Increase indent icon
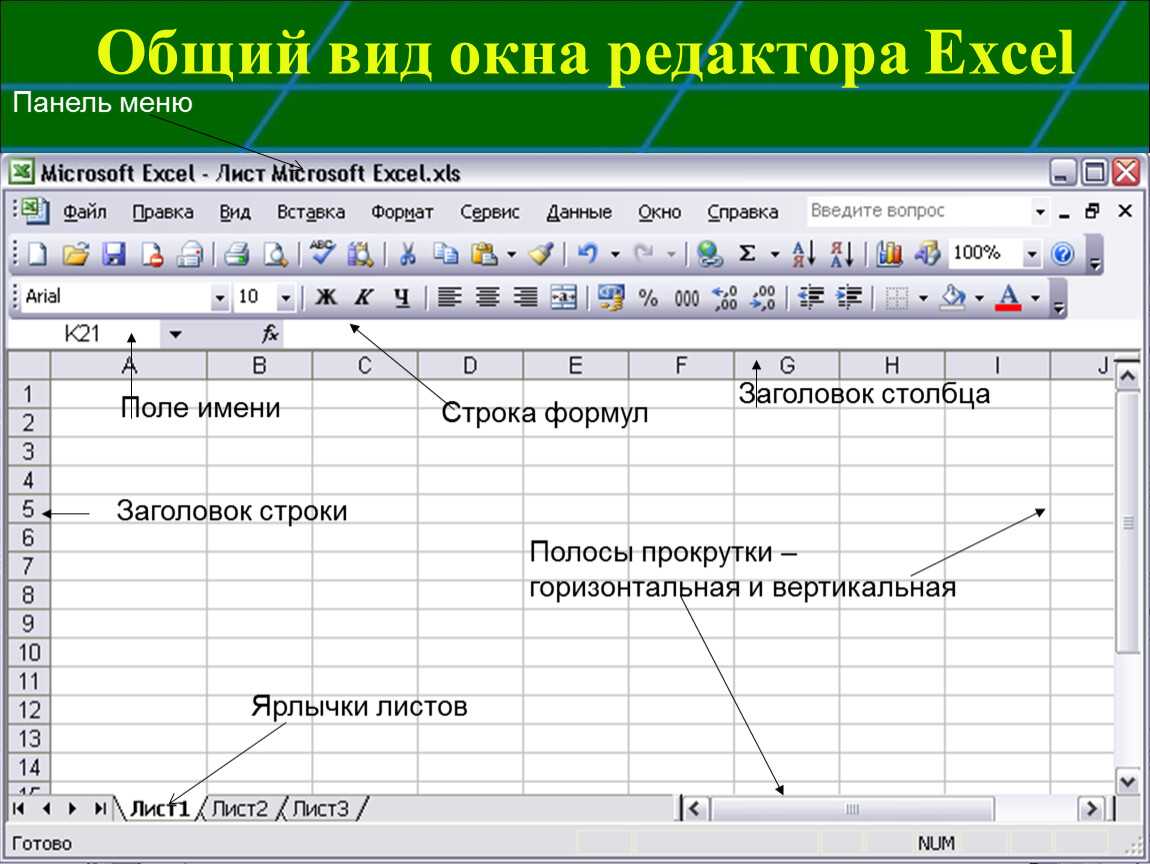This screenshot has height=864, width=1150. click(x=849, y=298)
